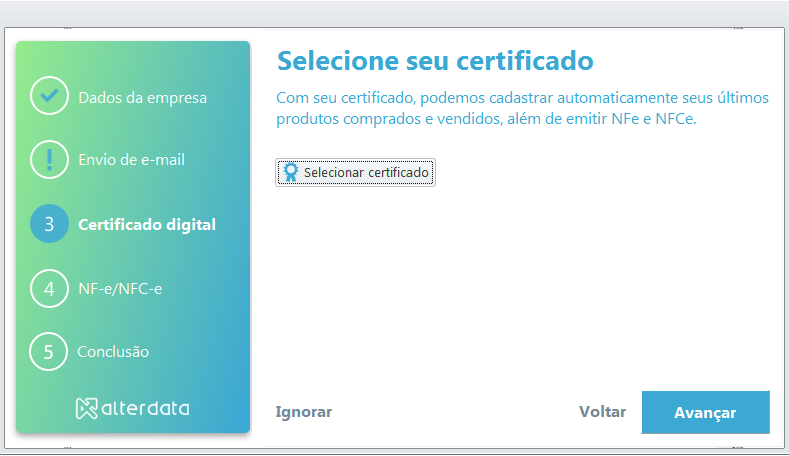Skip this step with Ignorar

(x=303, y=412)
